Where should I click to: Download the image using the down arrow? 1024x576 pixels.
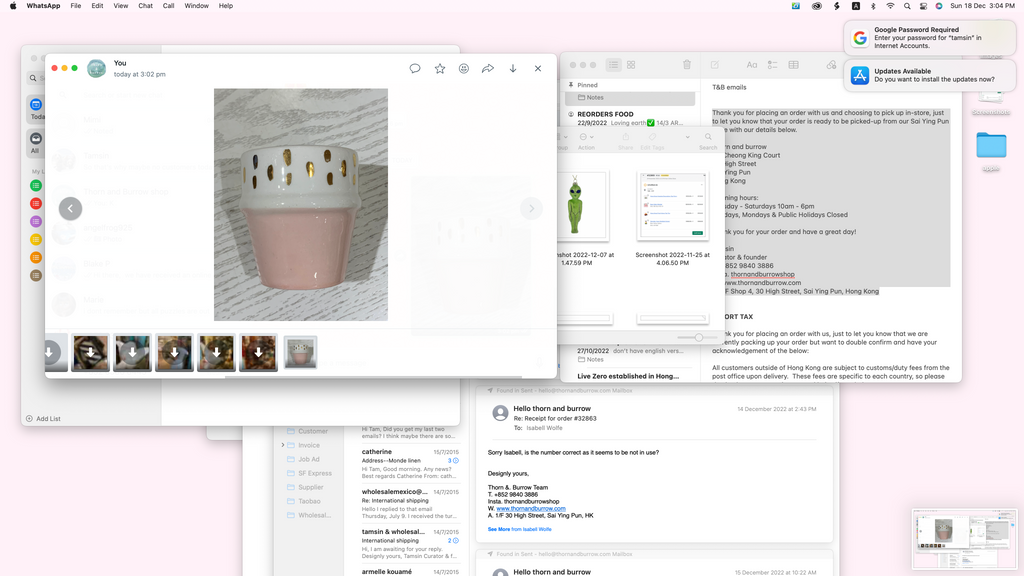coord(513,68)
